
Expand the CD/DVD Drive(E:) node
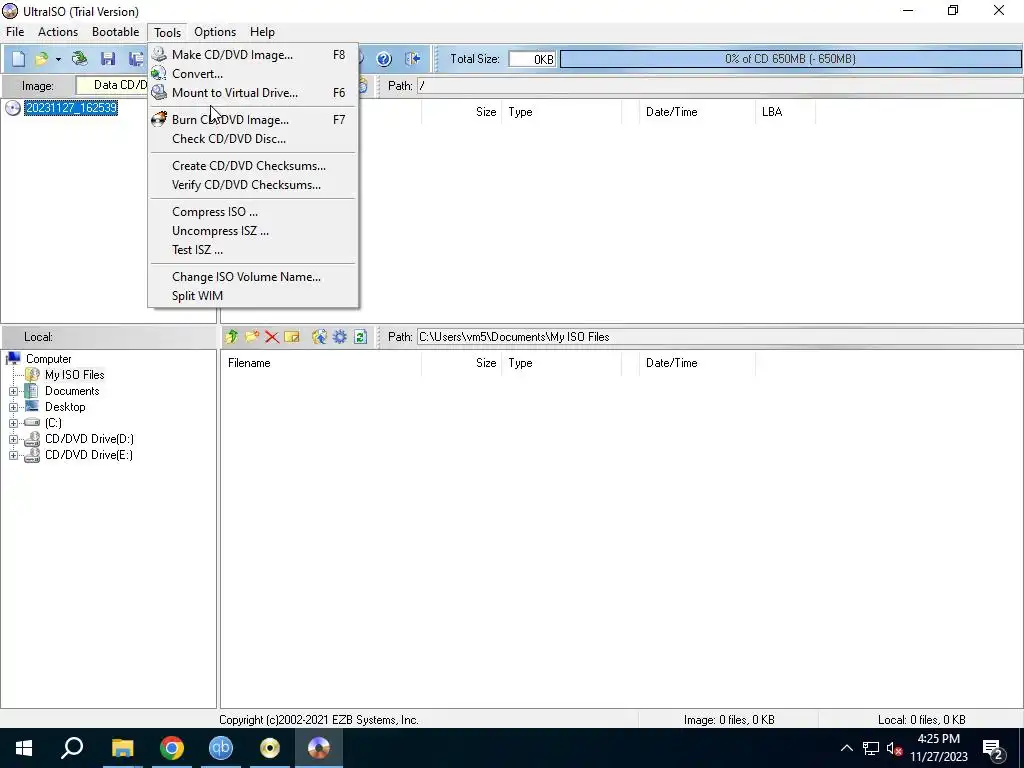pyautogui.click(x=13, y=455)
